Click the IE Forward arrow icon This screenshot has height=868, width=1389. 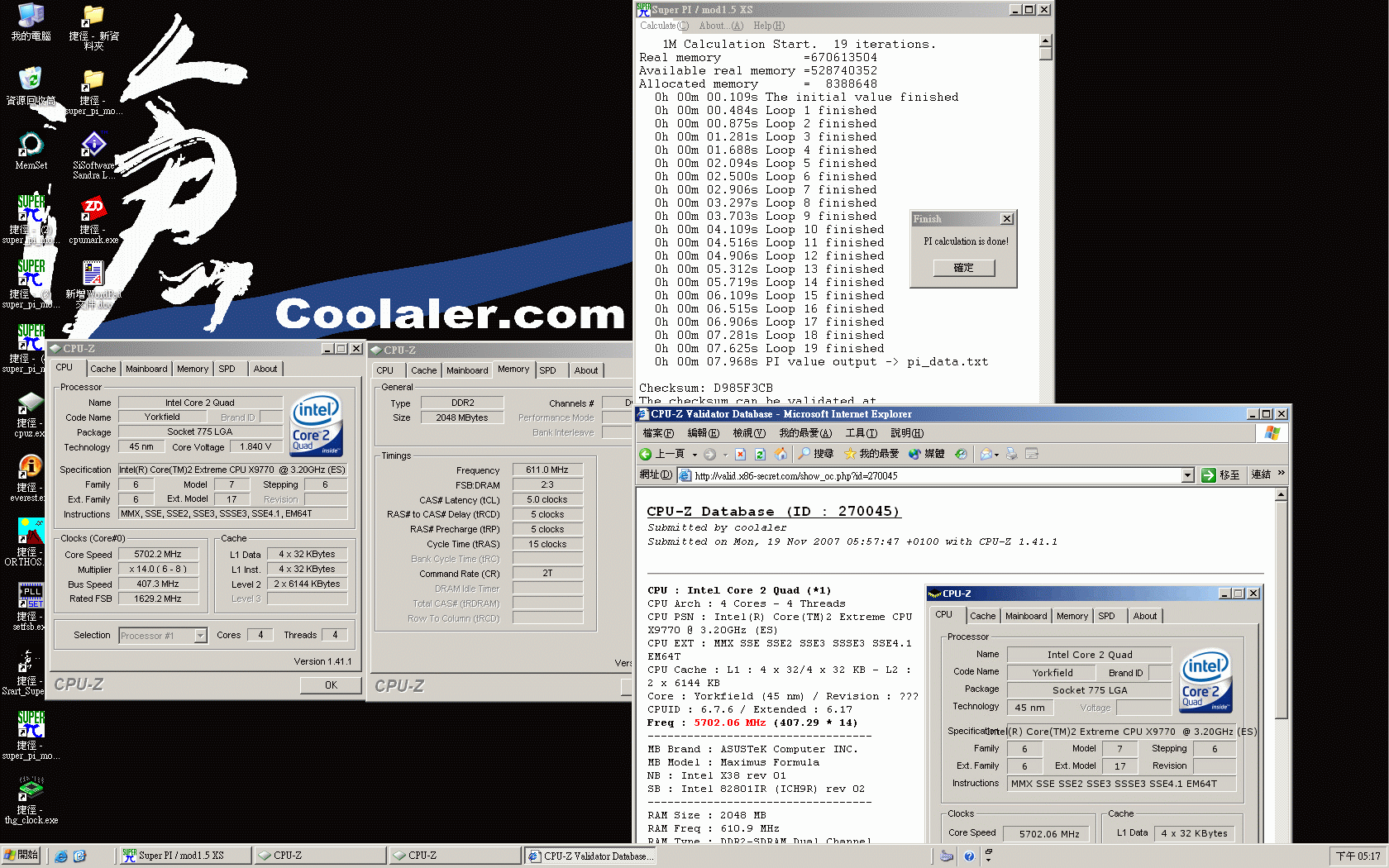709,454
